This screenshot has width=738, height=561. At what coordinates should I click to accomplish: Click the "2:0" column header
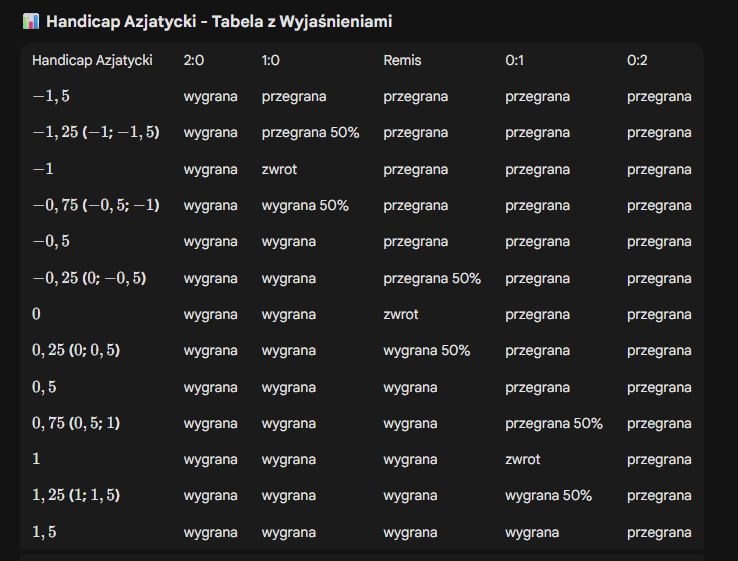(x=194, y=60)
